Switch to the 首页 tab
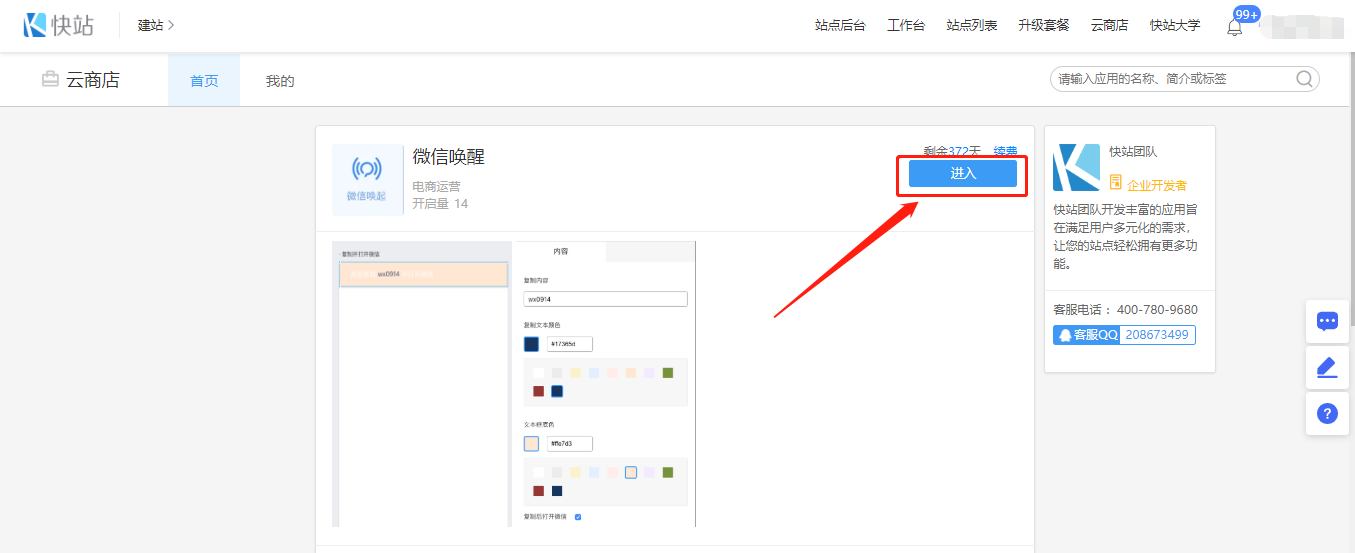Image resolution: width=1355 pixels, height=553 pixels. click(204, 81)
